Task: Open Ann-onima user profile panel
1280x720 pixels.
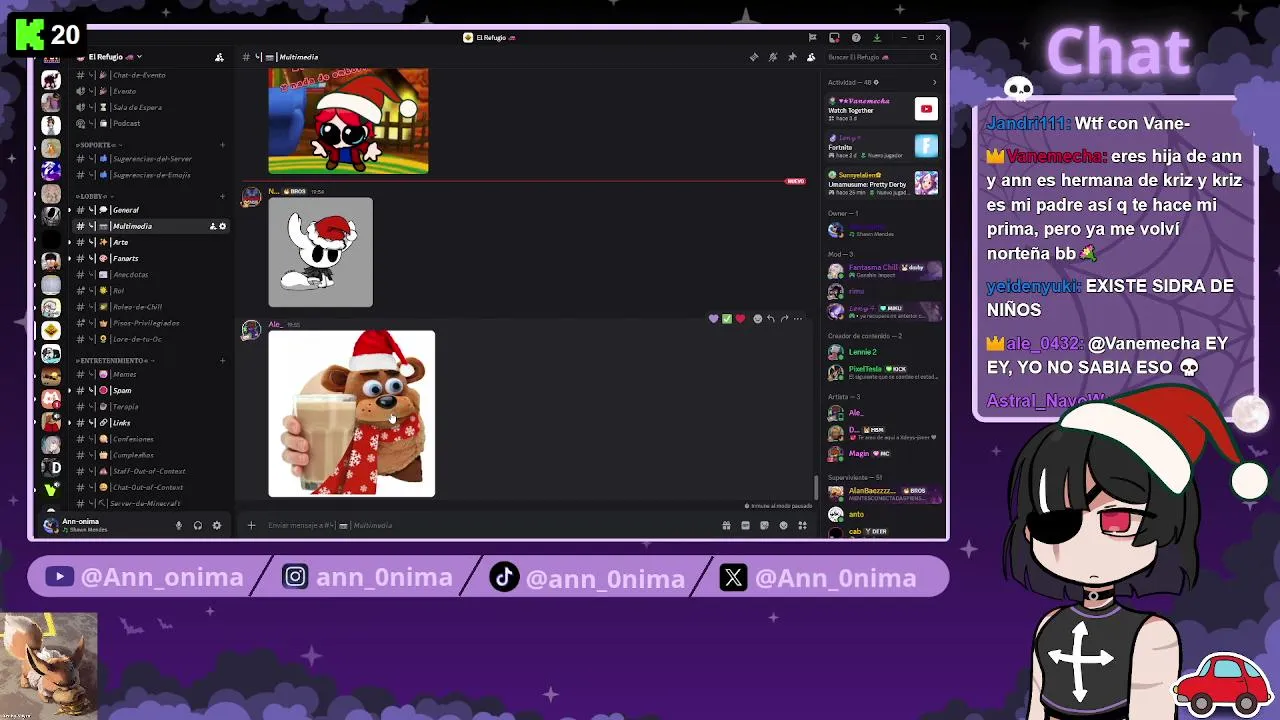Action: pos(104,525)
